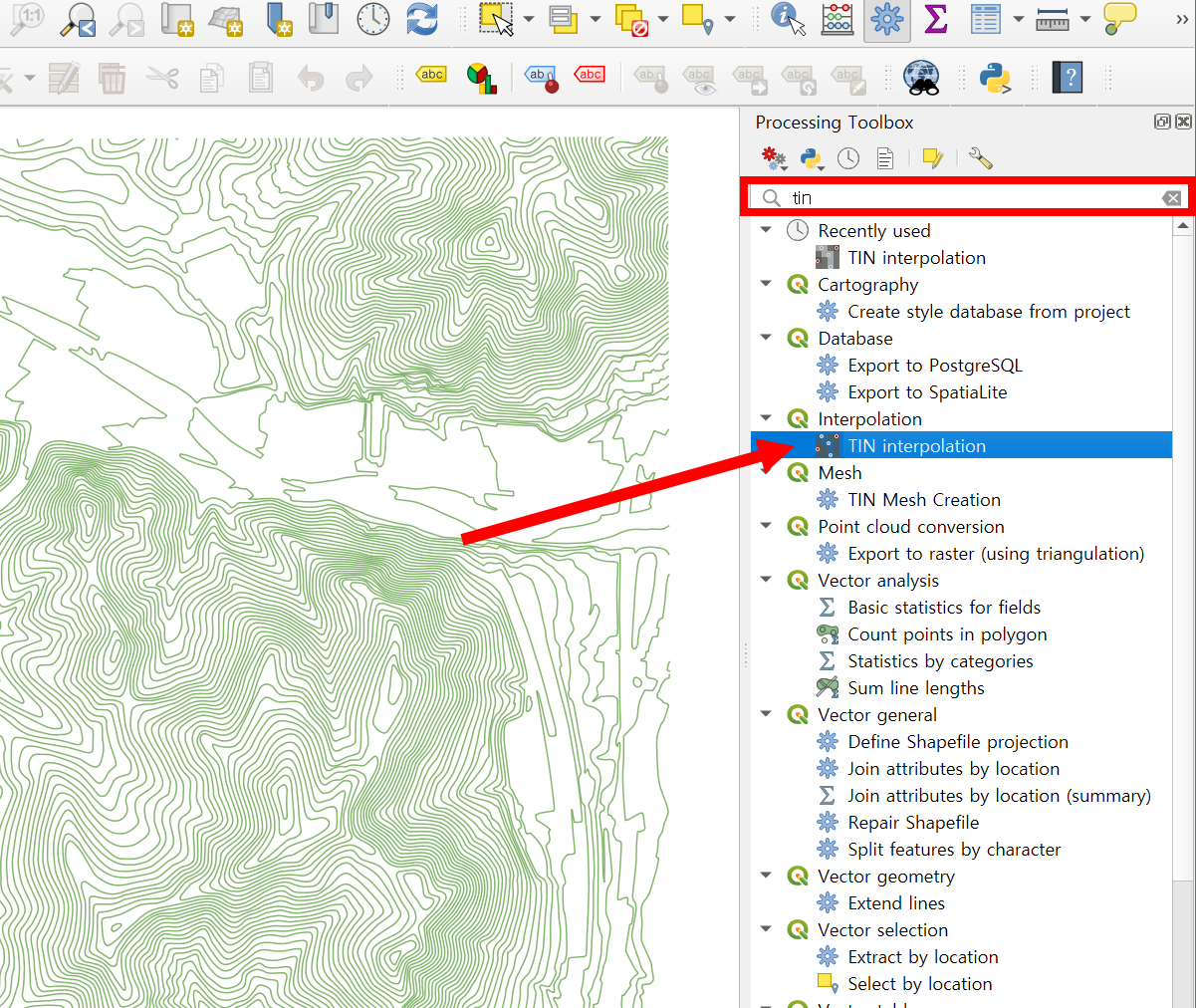Expand Measure tool dropdown arrow
The image size is (1196, 1008).
coord(1085,19)
